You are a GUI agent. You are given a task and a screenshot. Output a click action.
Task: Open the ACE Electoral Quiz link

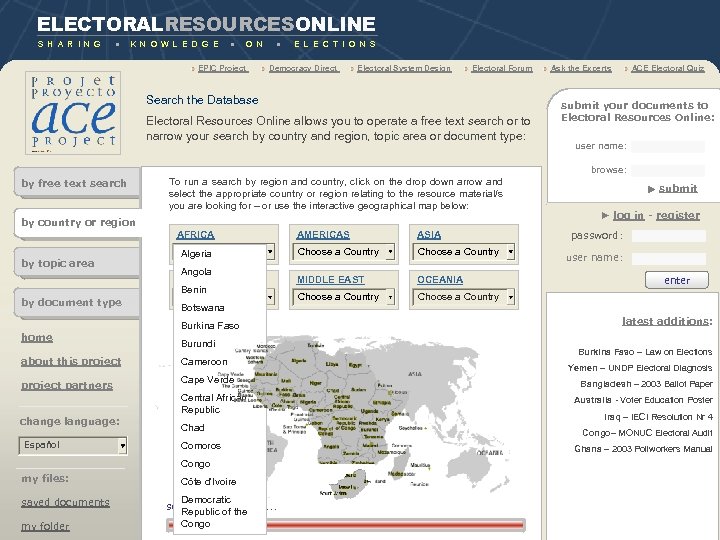(x=668, y=68)
